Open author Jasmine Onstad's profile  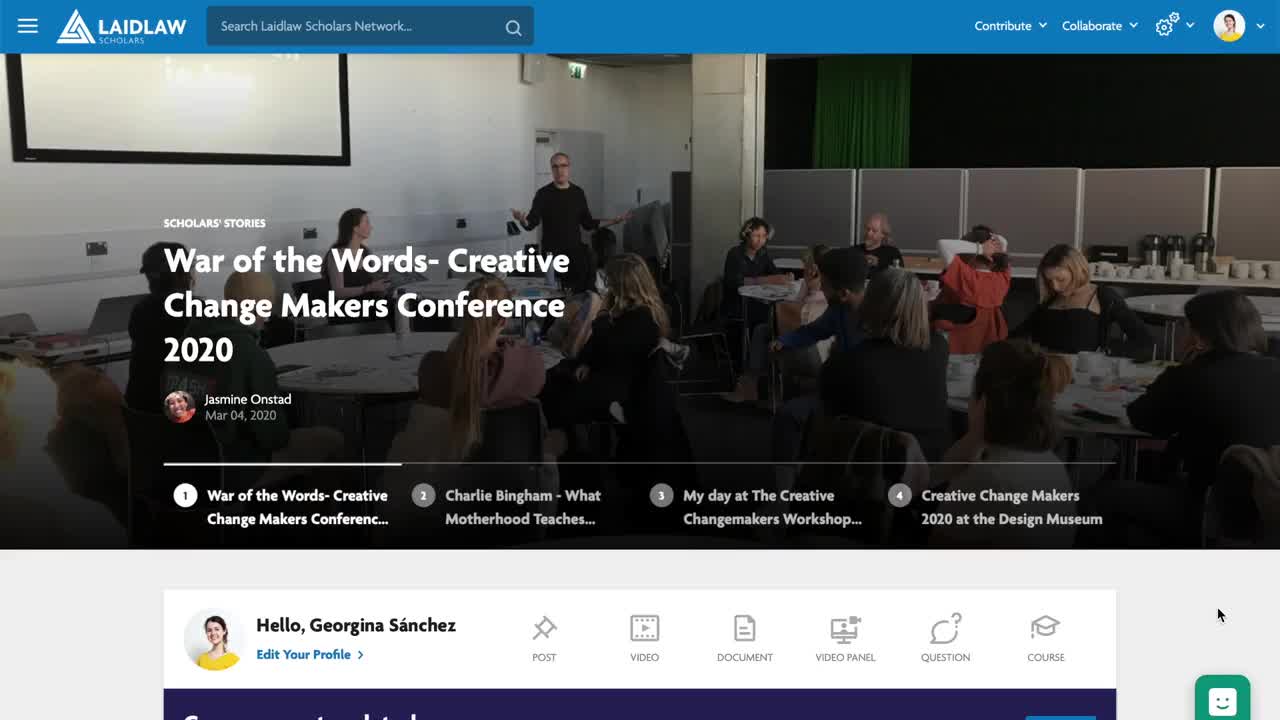[247, 399]
